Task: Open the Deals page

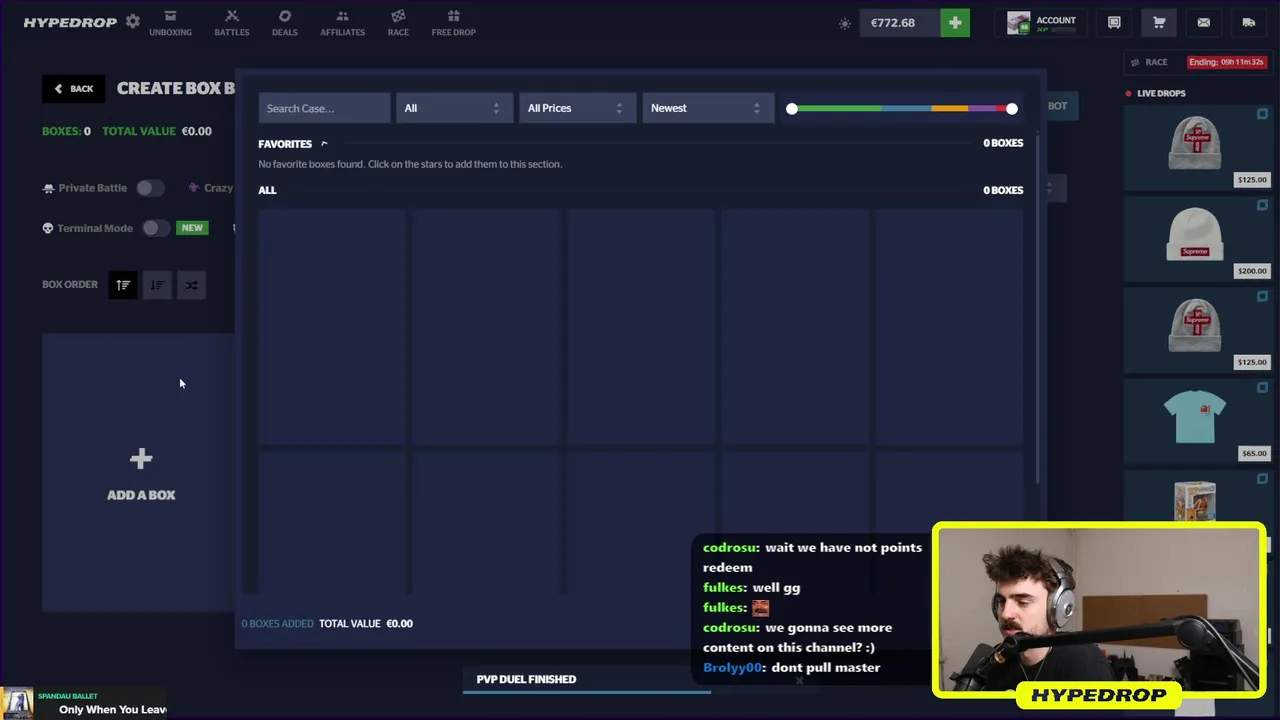Action: tap(285, 22)
